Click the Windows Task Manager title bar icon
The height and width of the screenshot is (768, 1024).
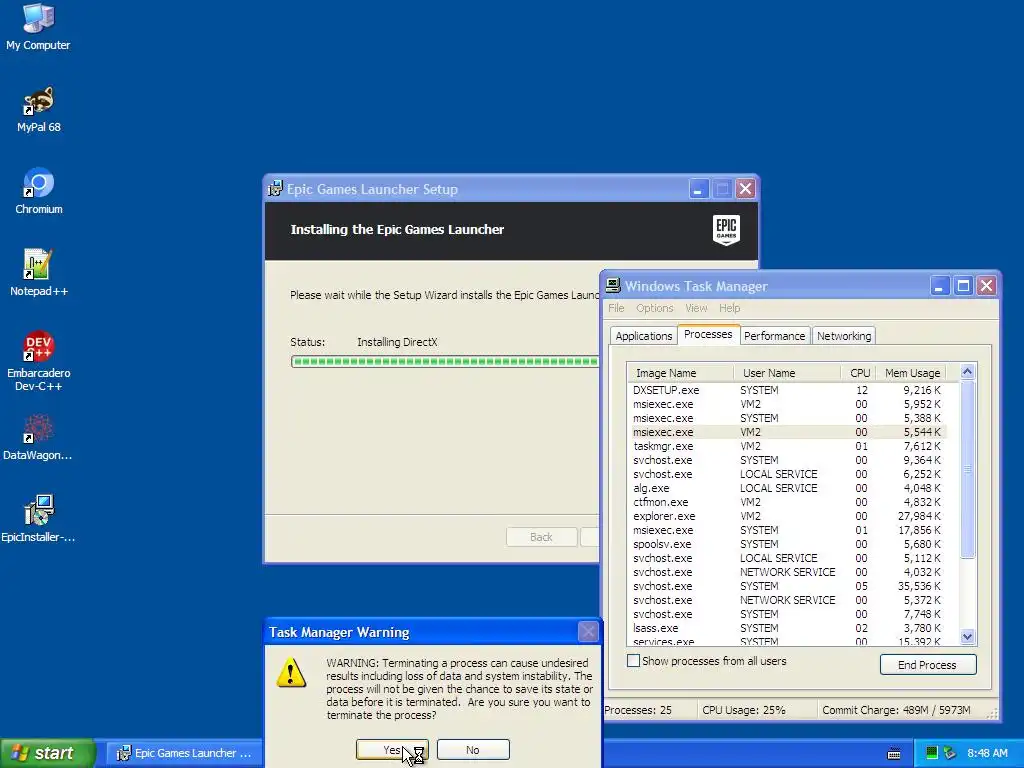613,285
